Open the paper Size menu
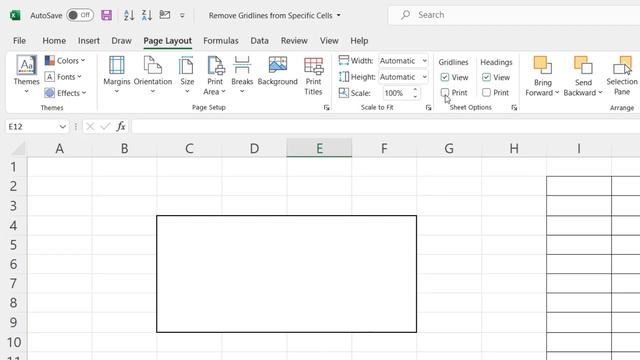The image size is (640, 360). (187, 75)
